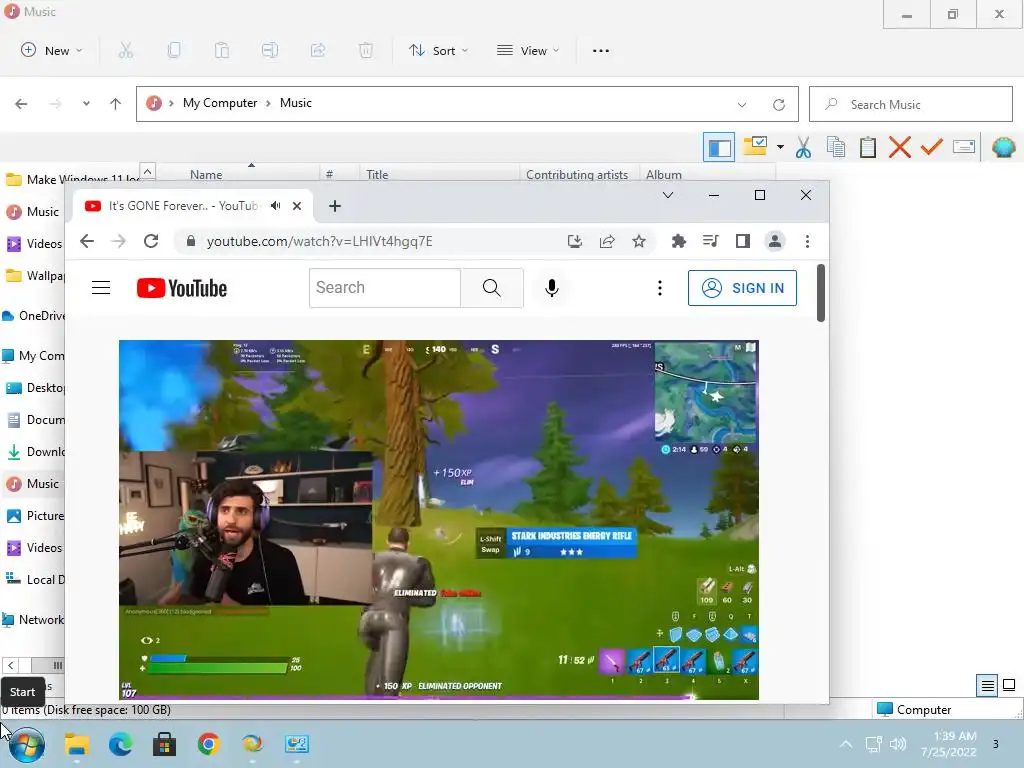The width and height of the screenshot is (1024, 768).
Task: Reload the YouTube page
Action: click(151, 241)
